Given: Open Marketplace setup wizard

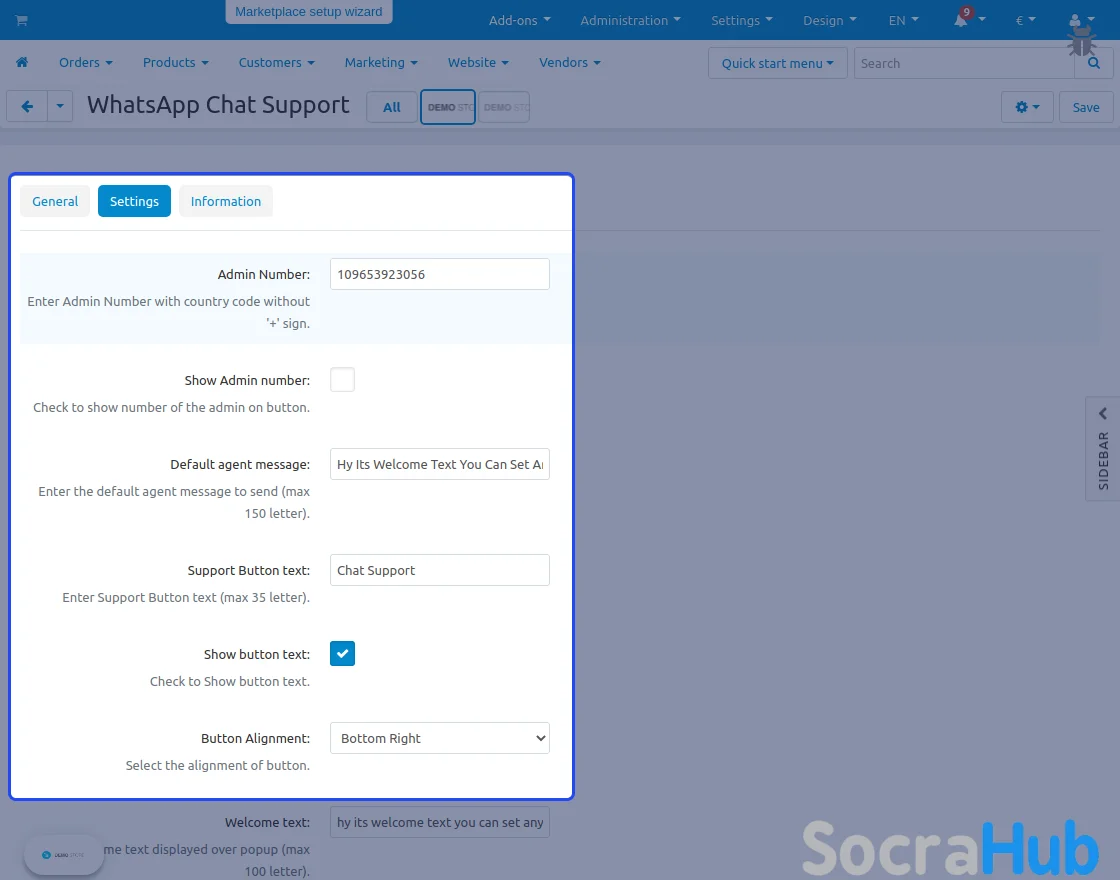Looking at the screenshot, I should (309, 11).
